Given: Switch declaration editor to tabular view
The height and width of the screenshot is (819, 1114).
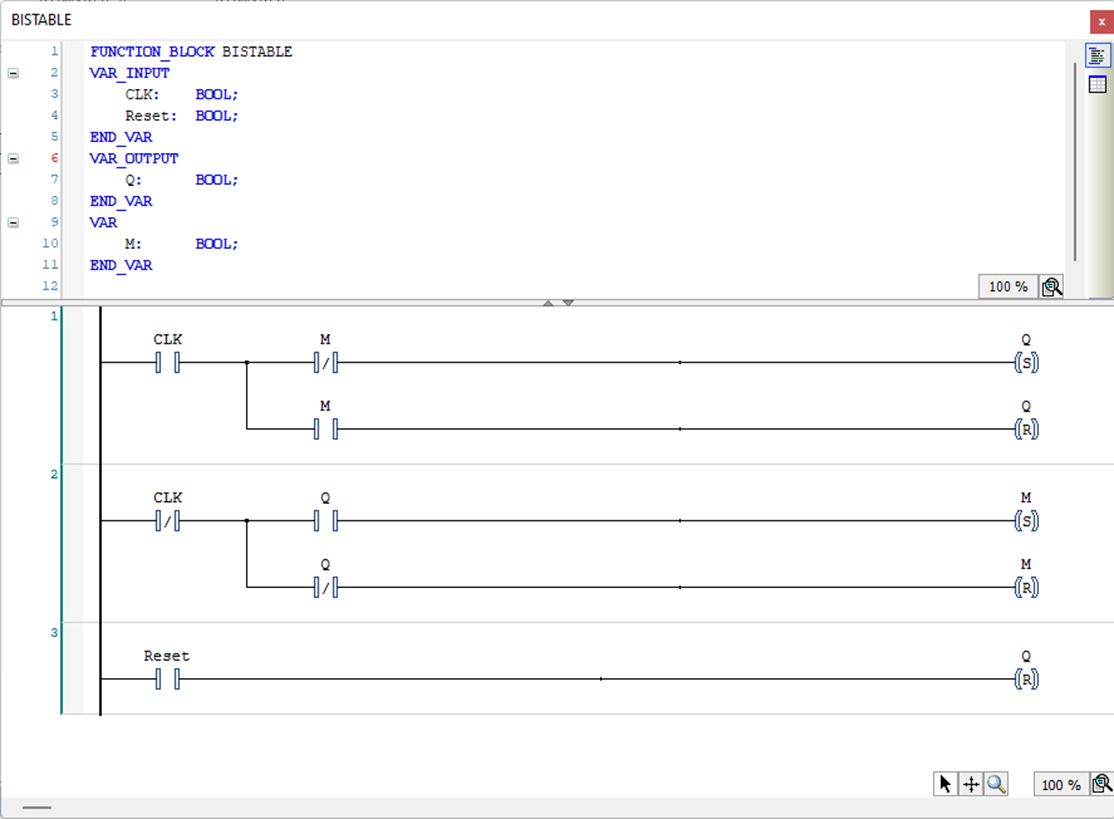Looking at the screenshot, I should point(1097,85).
